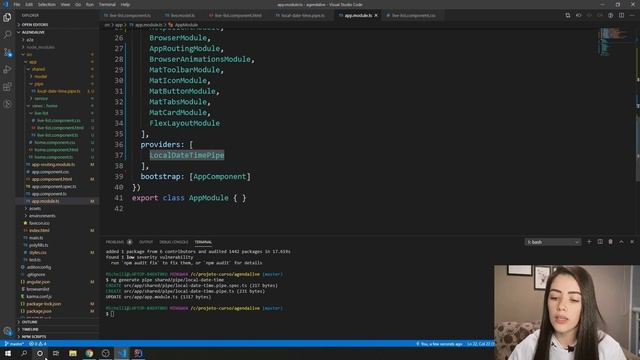Switch to the first live-list.component.ts tab
Screen dimensions: 640x360
click(x=127, y=16)
